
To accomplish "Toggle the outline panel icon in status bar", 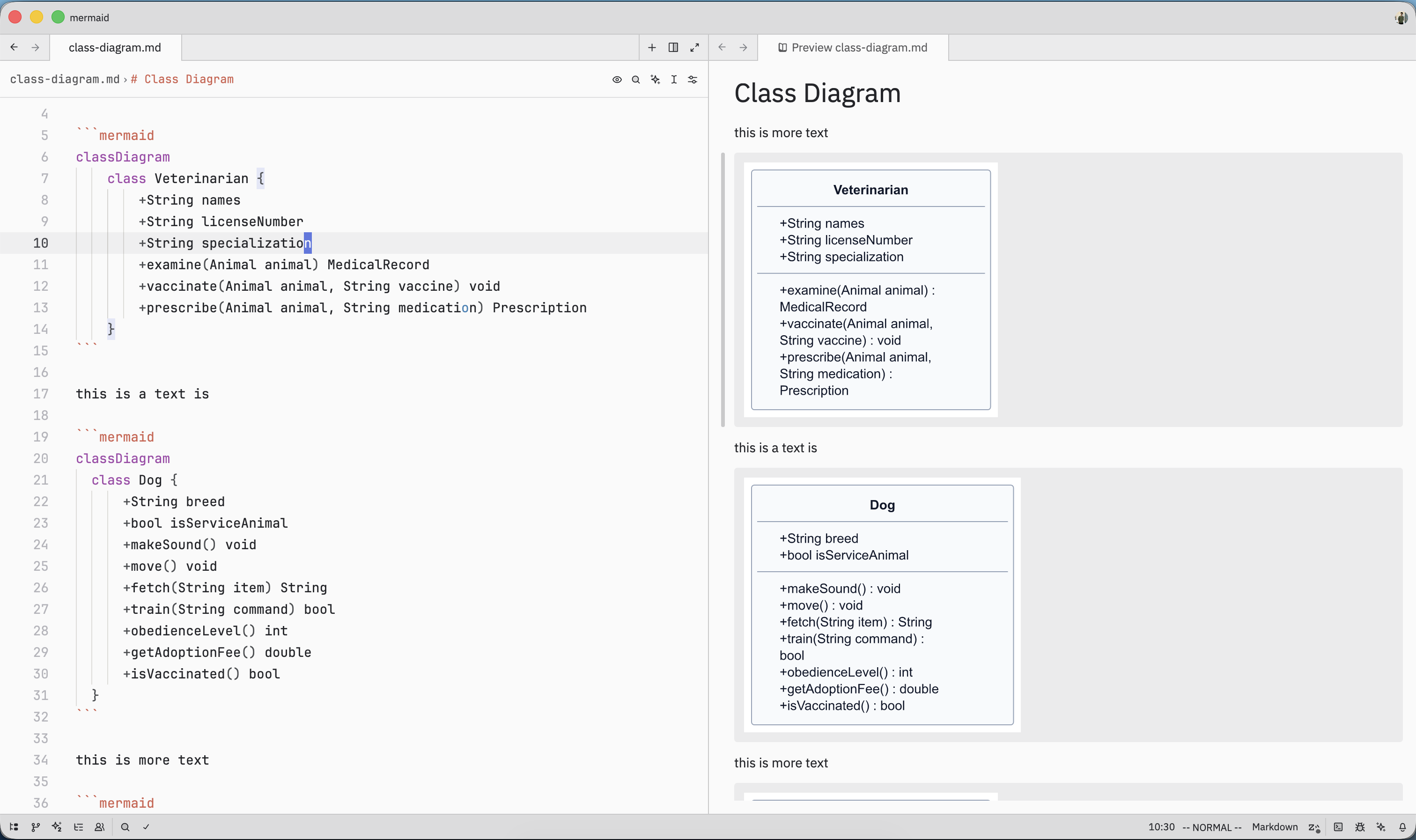I will [x=79, y=826].
